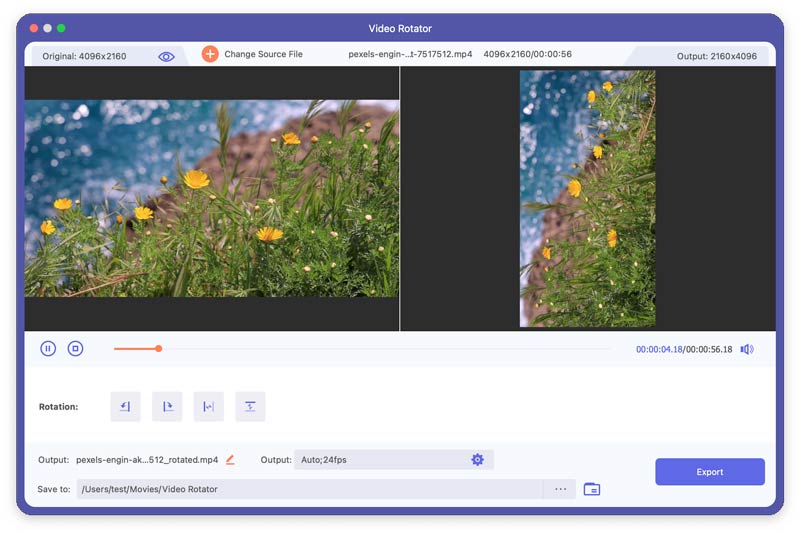Mute the volume speaker icon
The width and height of the screenshot is (800, 534).
pyautogui.click(x=747, y=349)
